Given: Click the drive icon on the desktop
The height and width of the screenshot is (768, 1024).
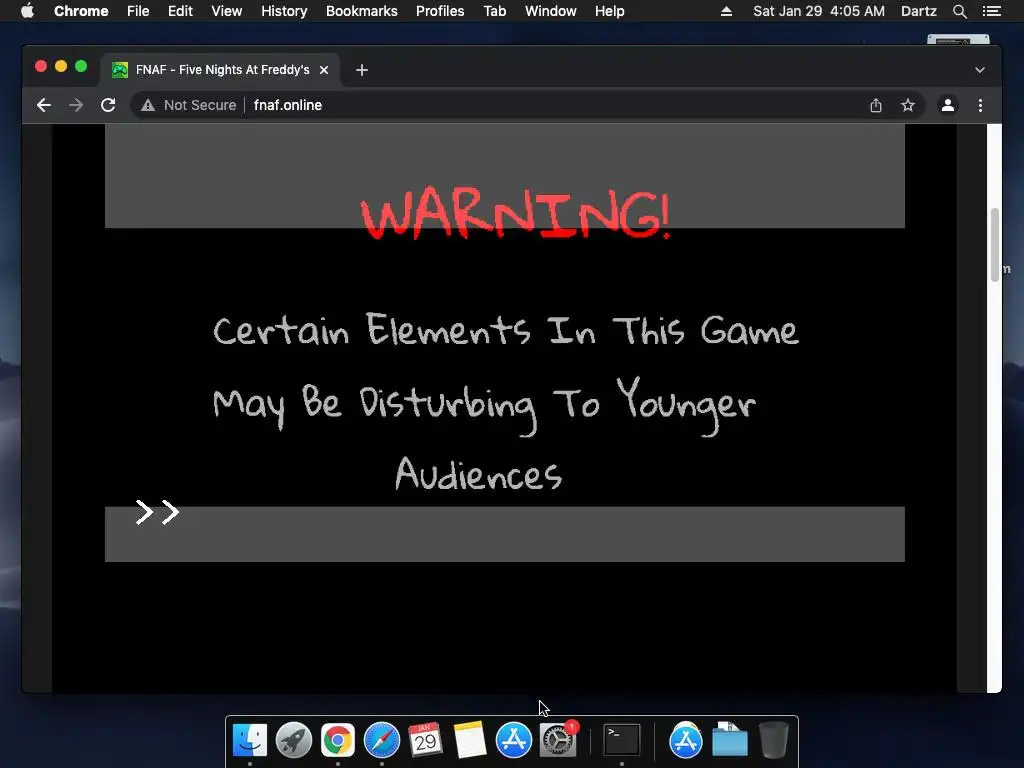Looking at the screenshot, I should (x=958, y=39).
